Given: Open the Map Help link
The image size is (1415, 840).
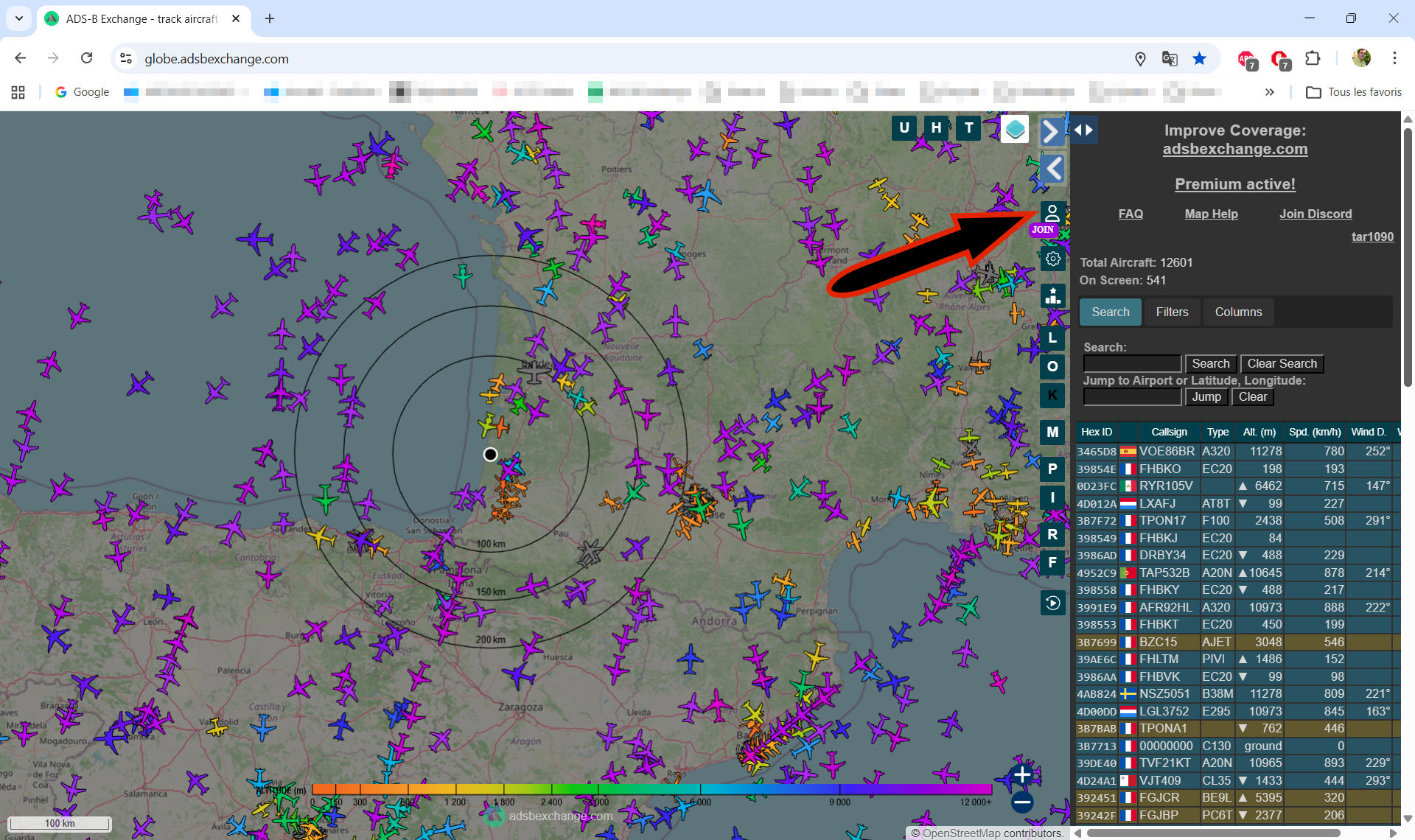Looking at the screenshot, I should coord(1211,214).
